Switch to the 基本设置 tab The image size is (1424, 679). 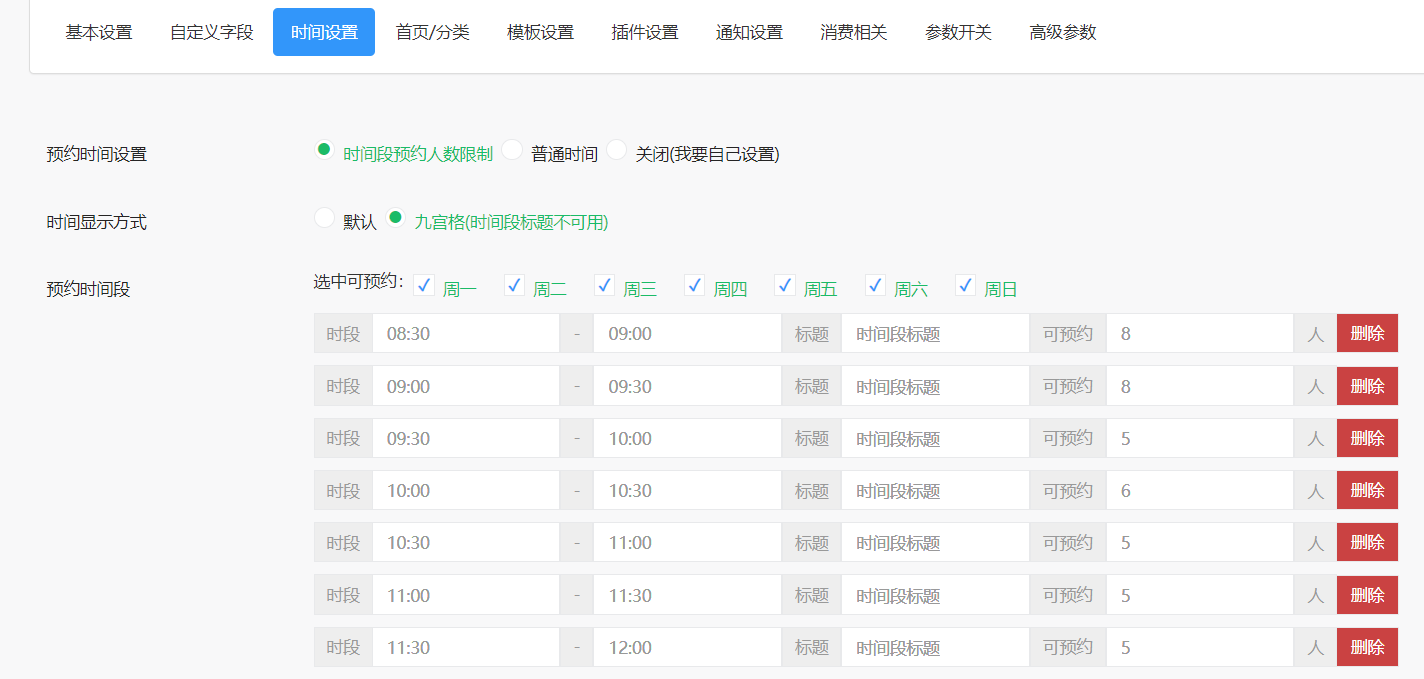(x=98, y=31)
